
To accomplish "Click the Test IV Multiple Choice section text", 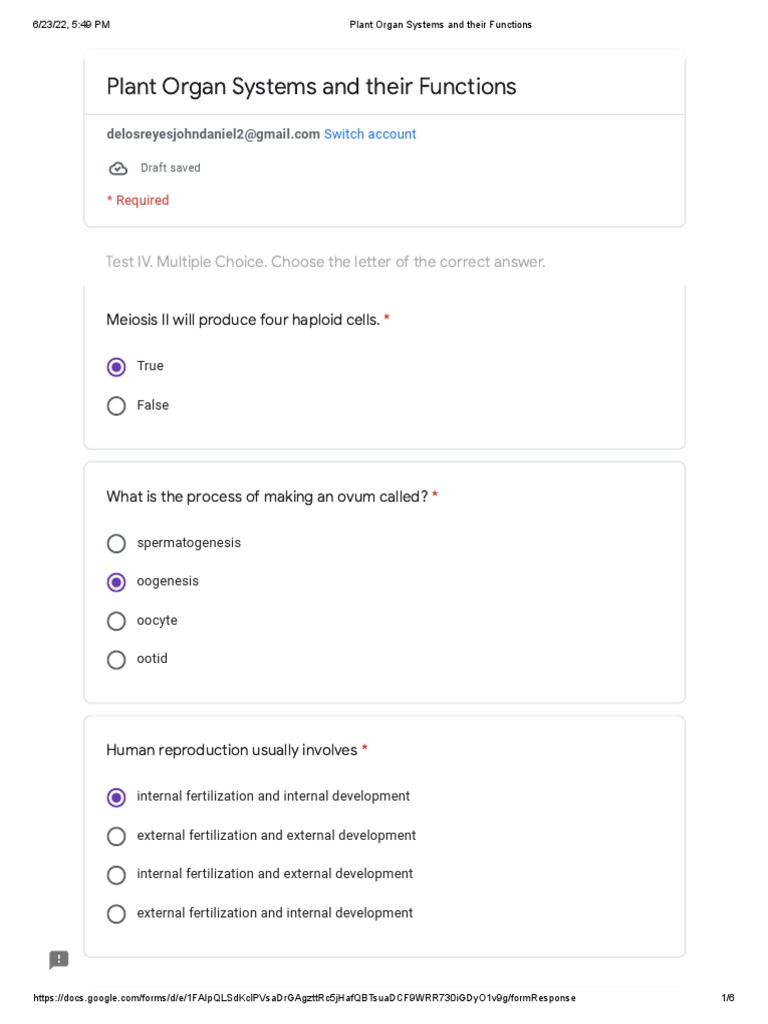I will click(325, 262).
